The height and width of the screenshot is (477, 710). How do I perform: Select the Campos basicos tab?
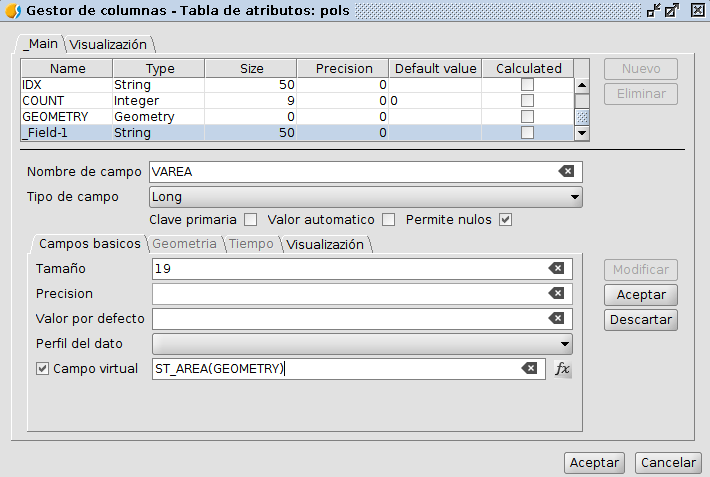tap(89, 244)
